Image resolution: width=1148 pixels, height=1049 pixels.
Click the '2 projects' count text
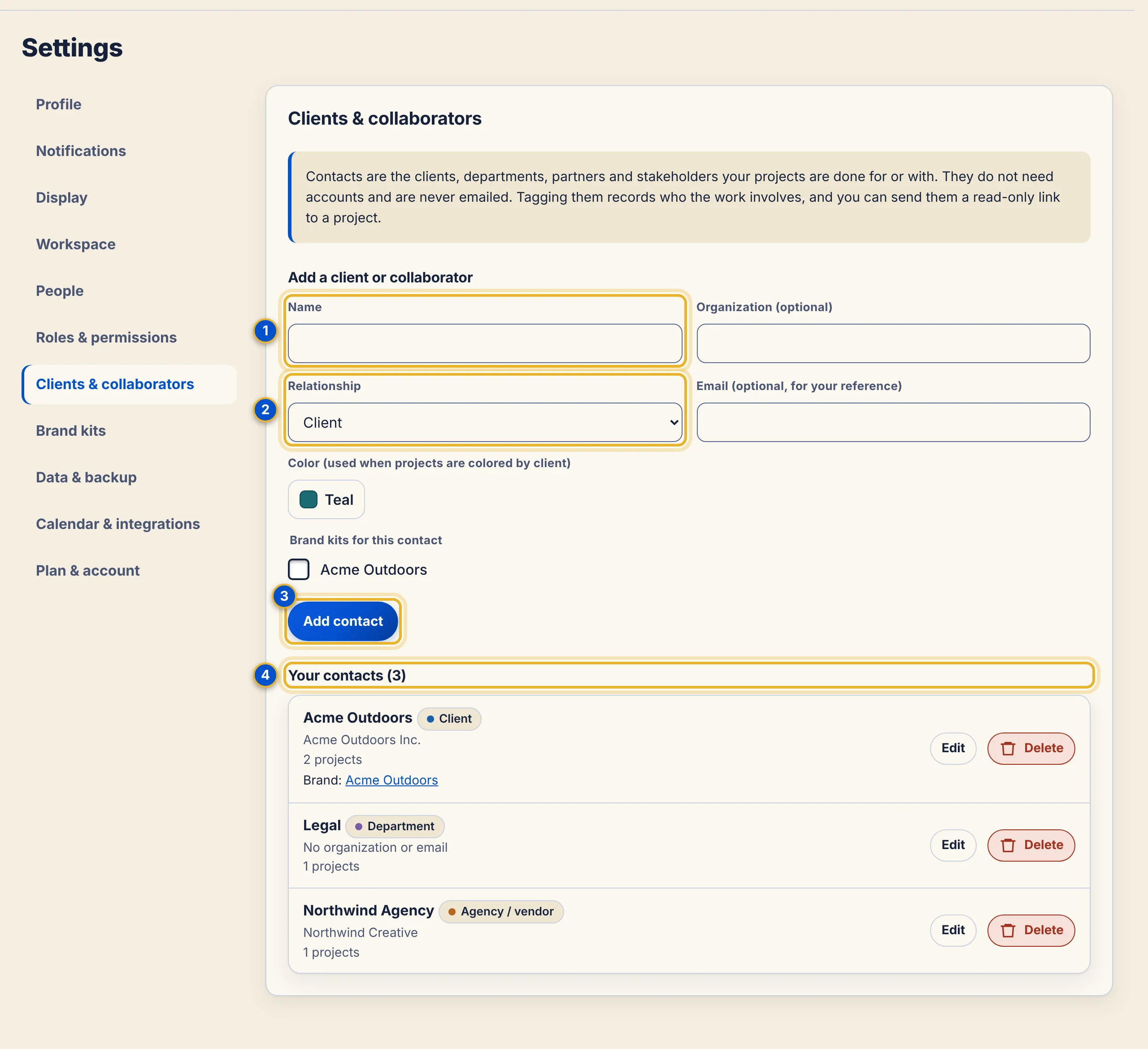point(333,760)
